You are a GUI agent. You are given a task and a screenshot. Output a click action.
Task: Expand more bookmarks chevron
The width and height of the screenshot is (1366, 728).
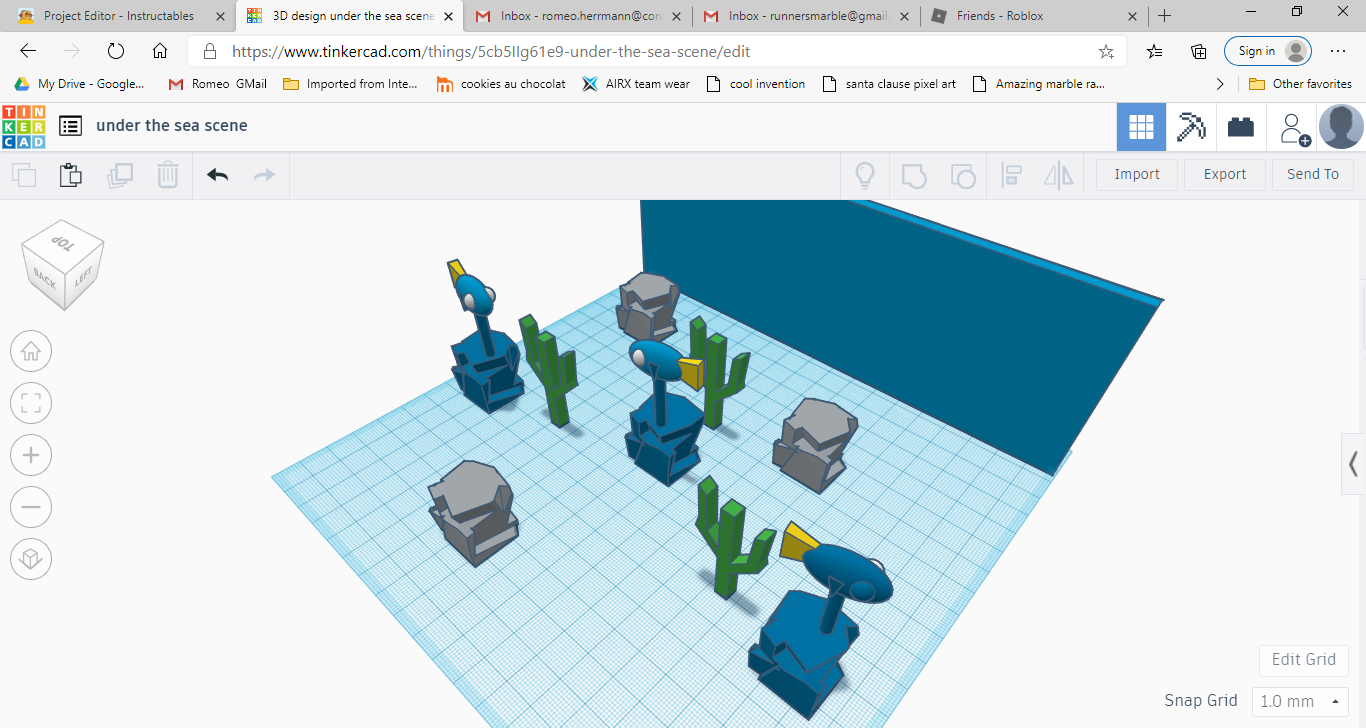tap(1220, 84)
